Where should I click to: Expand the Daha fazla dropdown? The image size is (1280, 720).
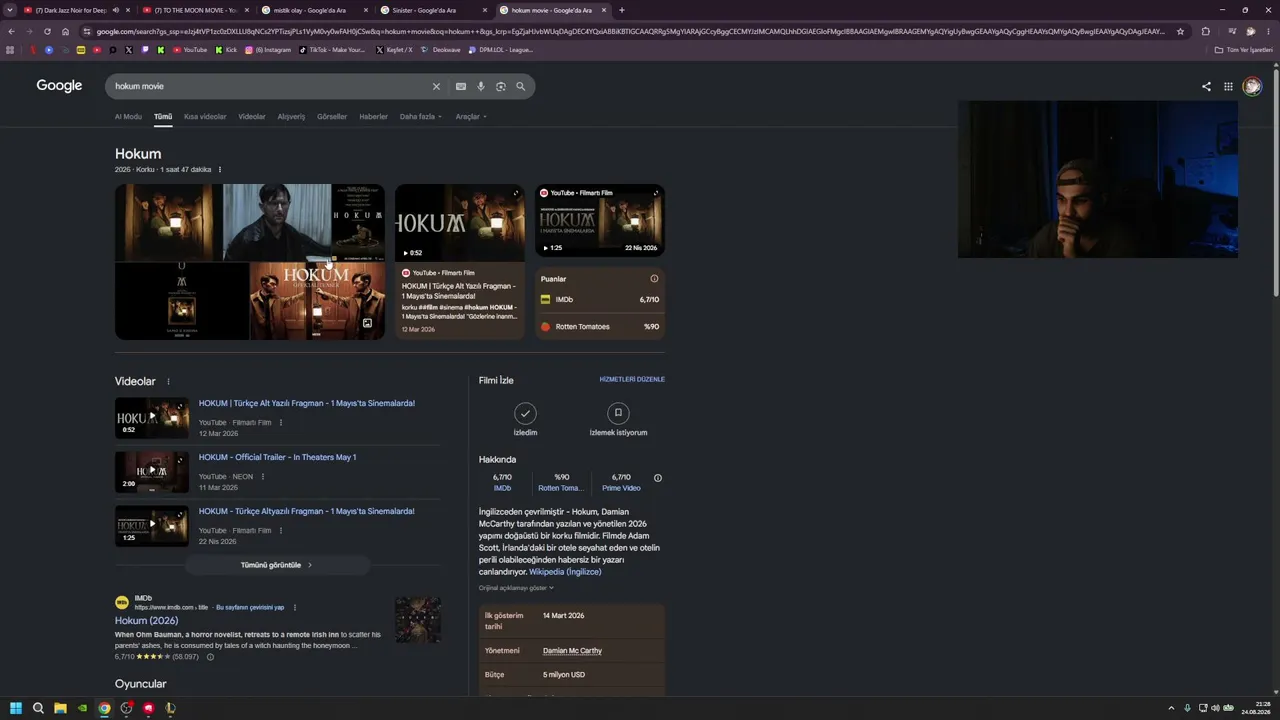[x=421, y=117]
